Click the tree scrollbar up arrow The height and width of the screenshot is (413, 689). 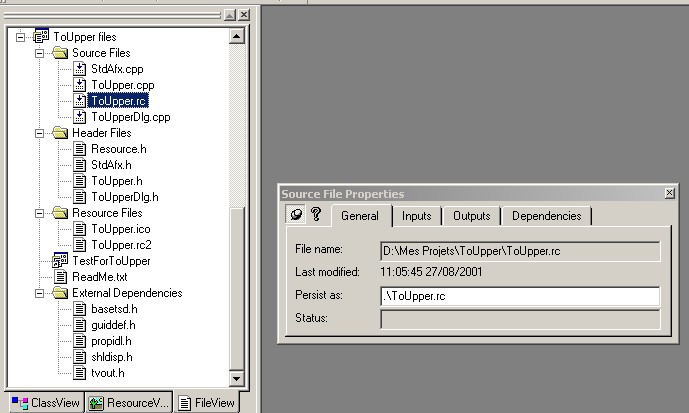tap(236, 36)
